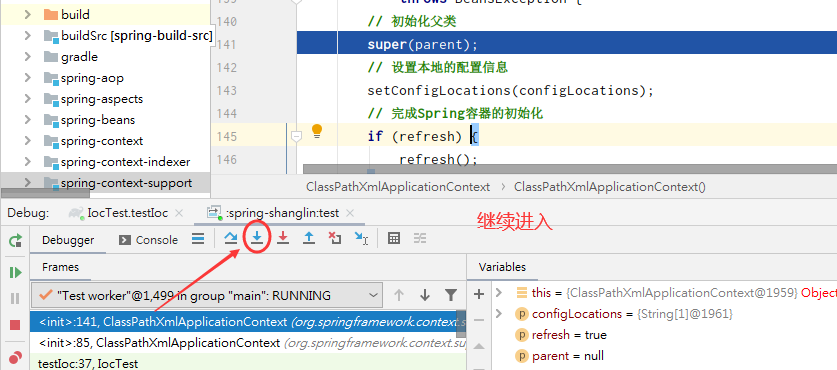The height and width of the screenshot is (370, 837).
Task: Click the Remove Watch minus icon
Action: (x=479, y=320)
